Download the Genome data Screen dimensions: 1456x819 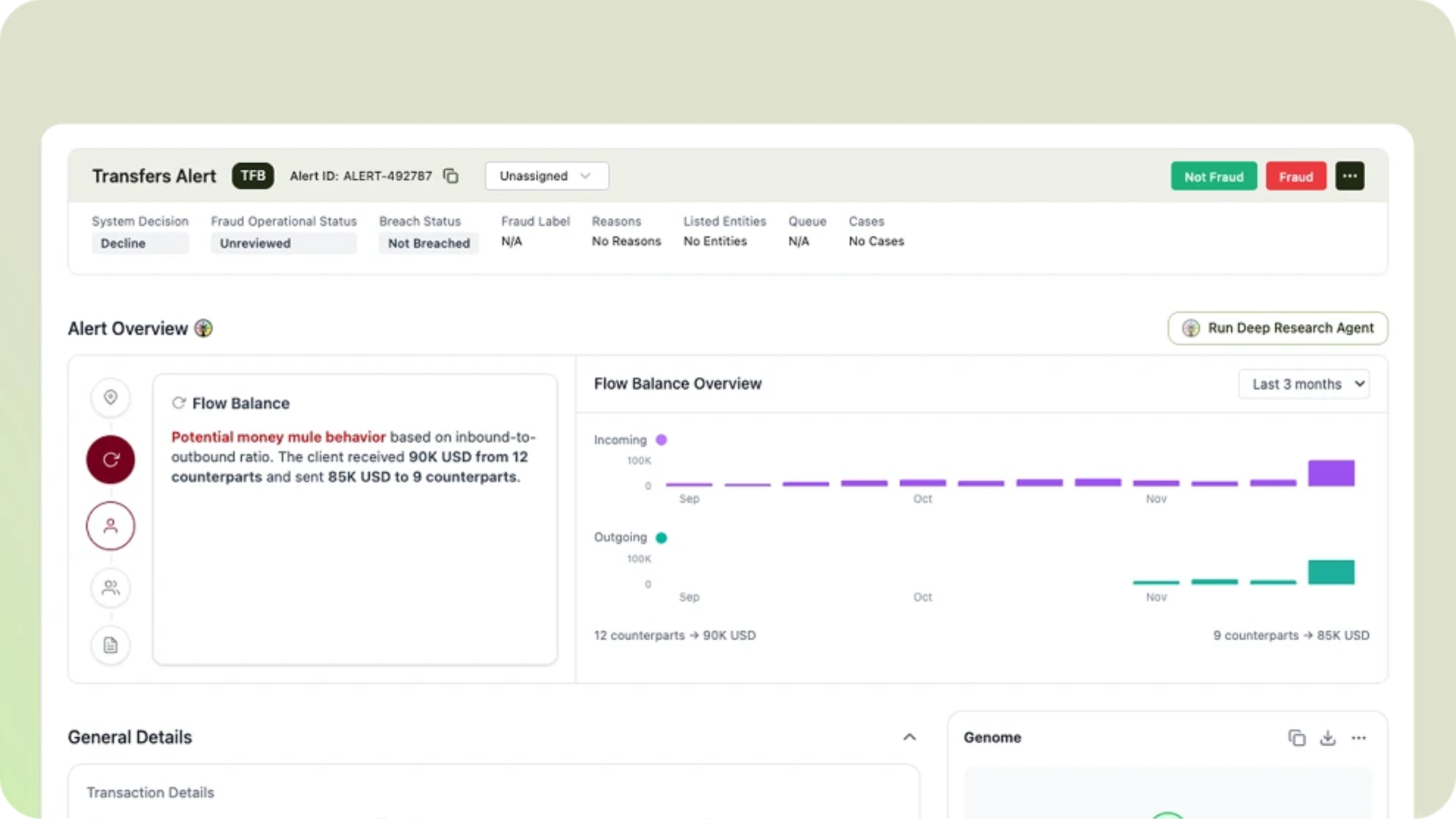1328,738
